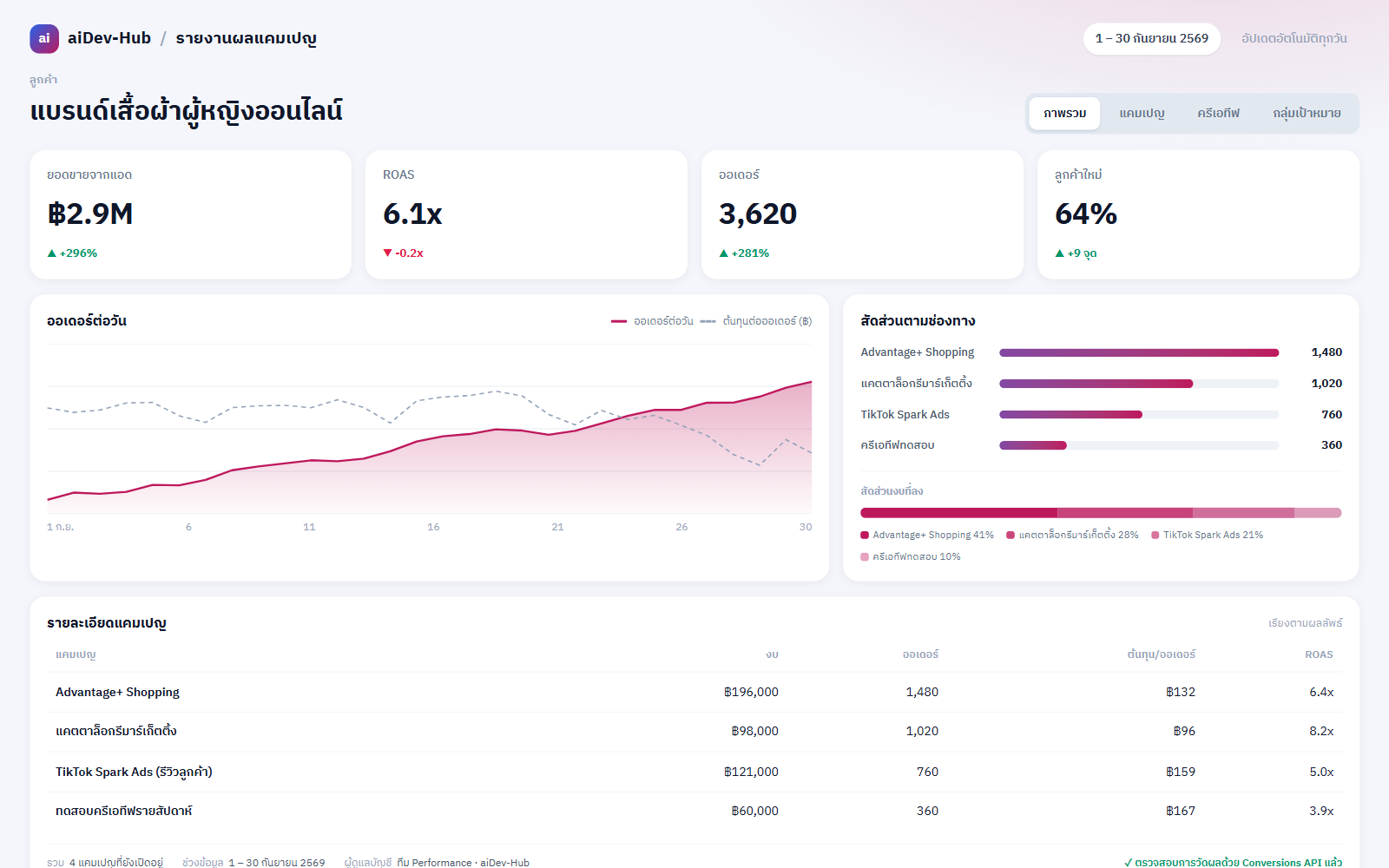Click the สัดส่วนงบที่ลง label
This screenshot has height=868, width=1389.
[x=892, y=491]
